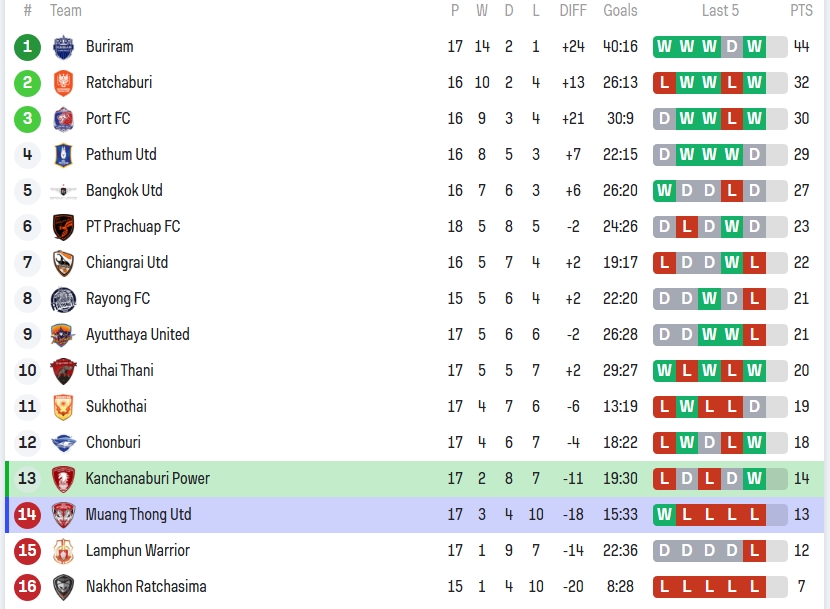Viewport: 830px width, 609px height.
Task: Click the Port FC club logo
Action: click(x=63, y=119)
